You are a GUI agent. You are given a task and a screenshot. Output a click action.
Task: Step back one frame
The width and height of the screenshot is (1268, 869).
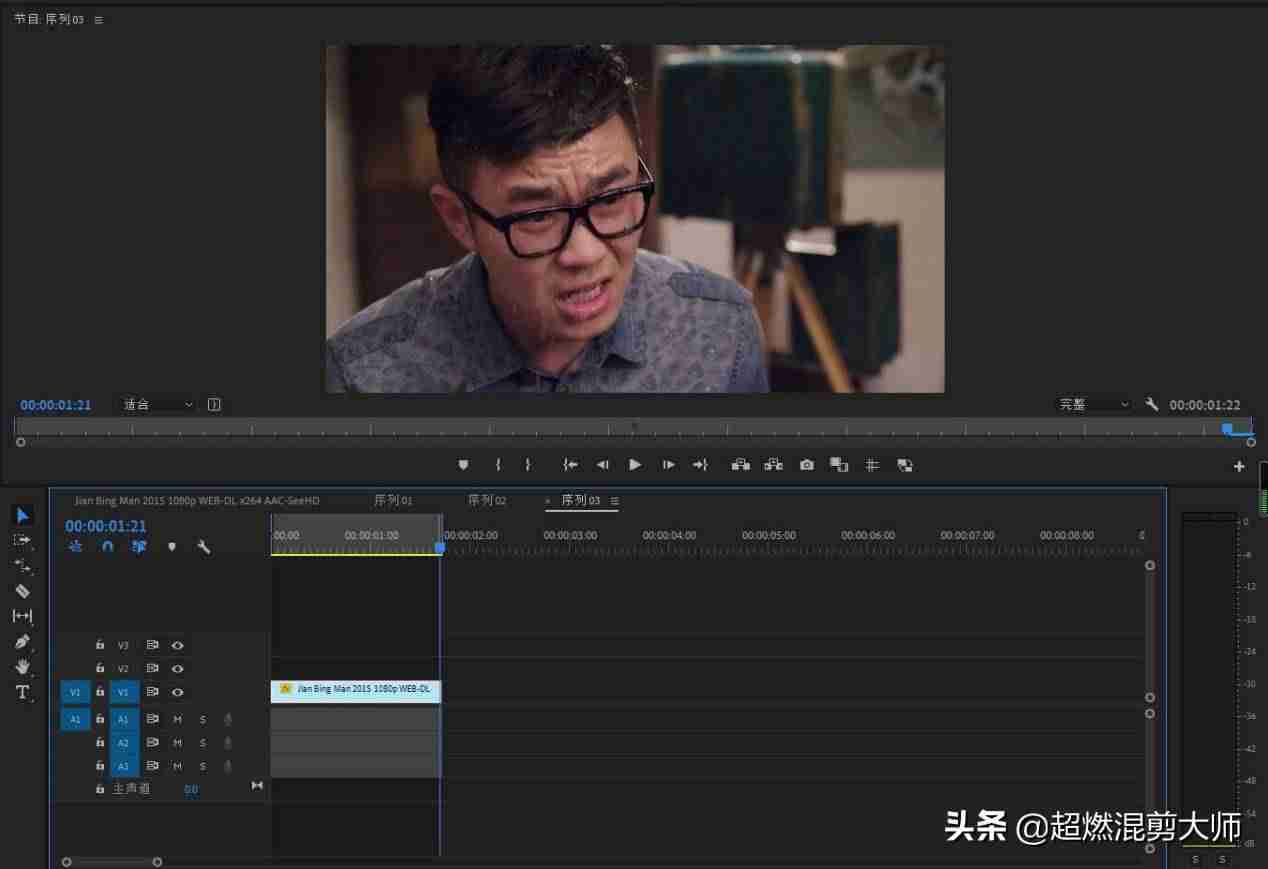602,465
